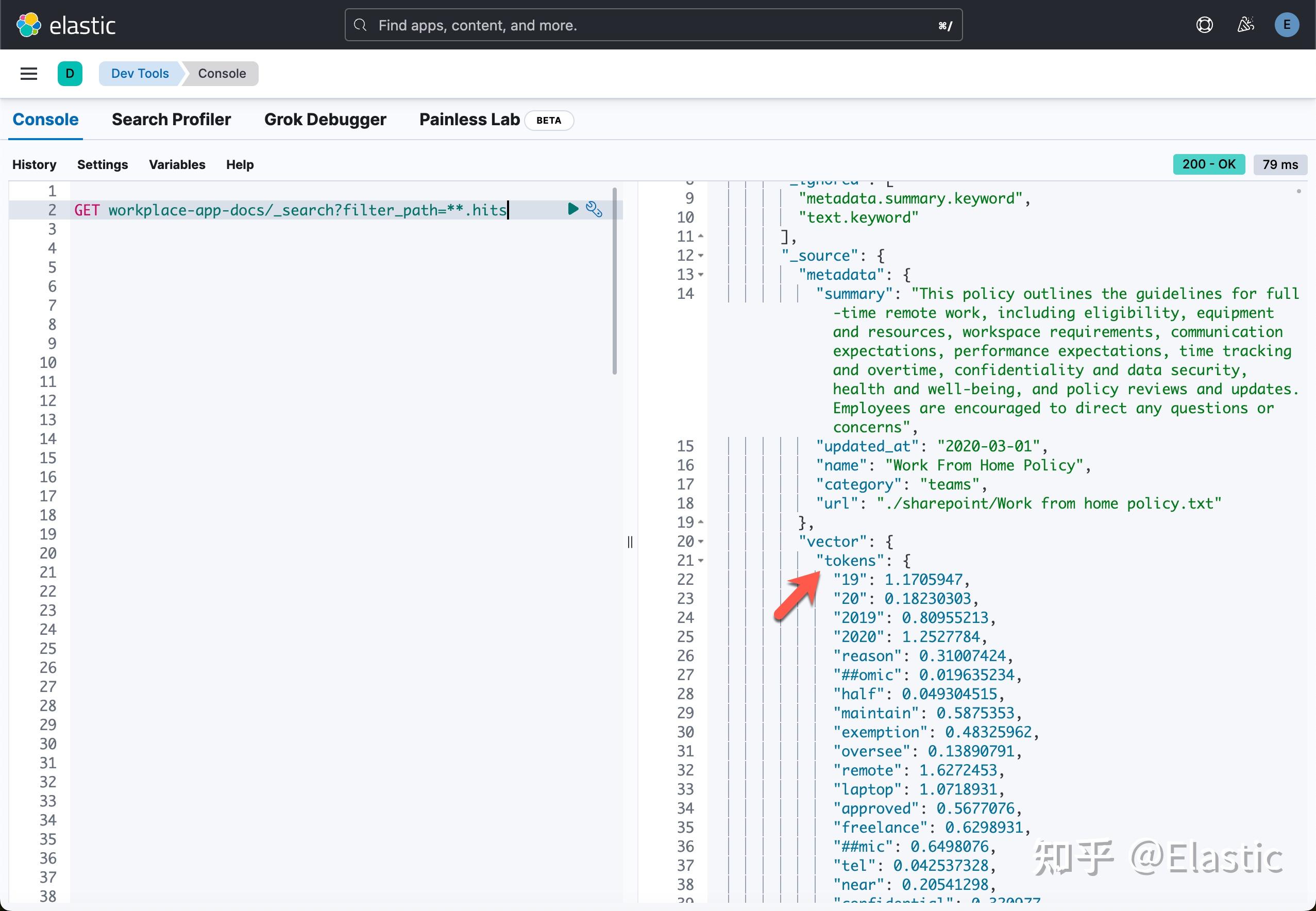1316x911 pixels.
Task: Collapse the _source object on line 12
Action: tap(701, 256)
